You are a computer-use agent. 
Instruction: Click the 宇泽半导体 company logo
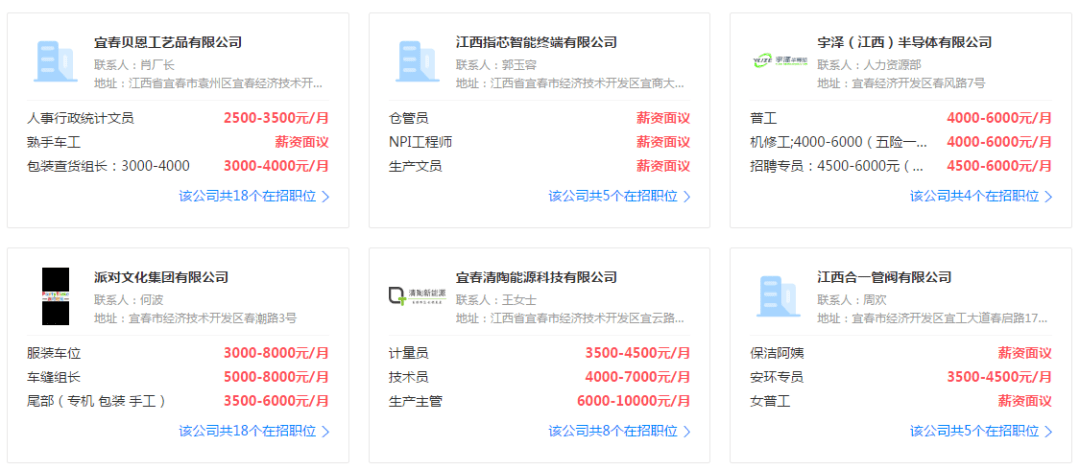(778, 61)
